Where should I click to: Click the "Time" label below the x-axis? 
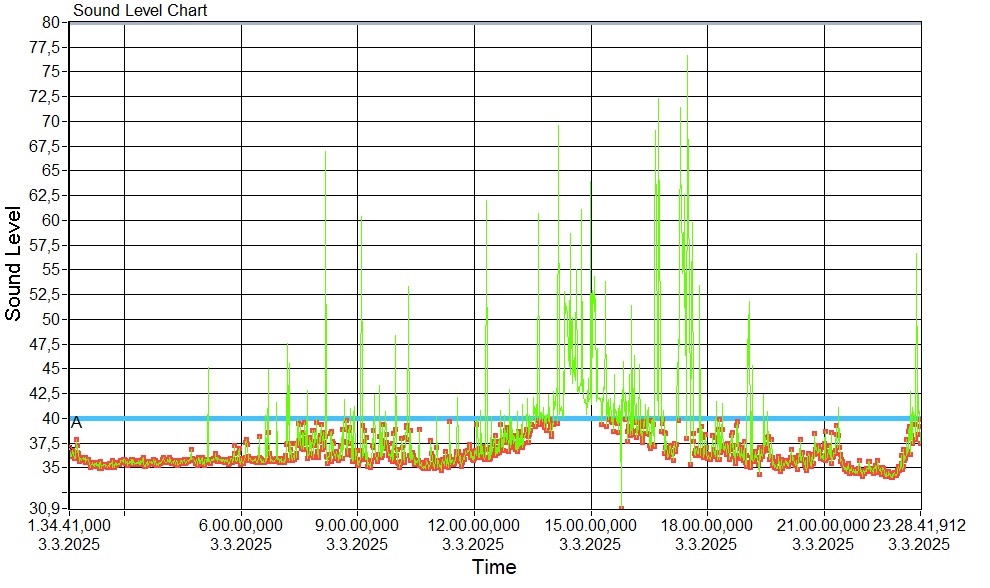tap(494, 568)
